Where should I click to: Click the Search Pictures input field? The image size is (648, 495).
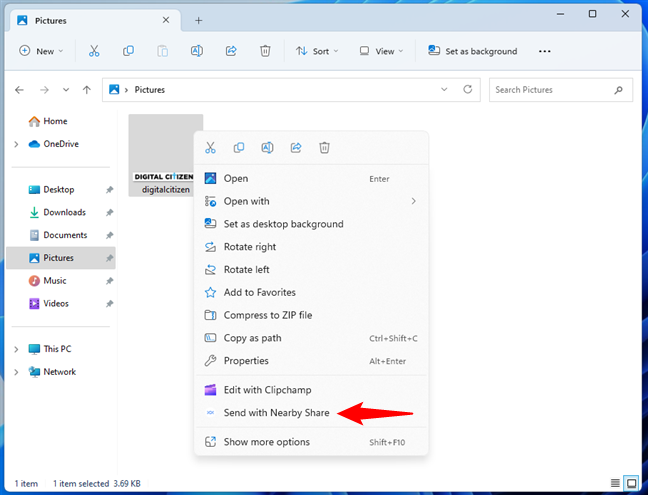point(552,90)
